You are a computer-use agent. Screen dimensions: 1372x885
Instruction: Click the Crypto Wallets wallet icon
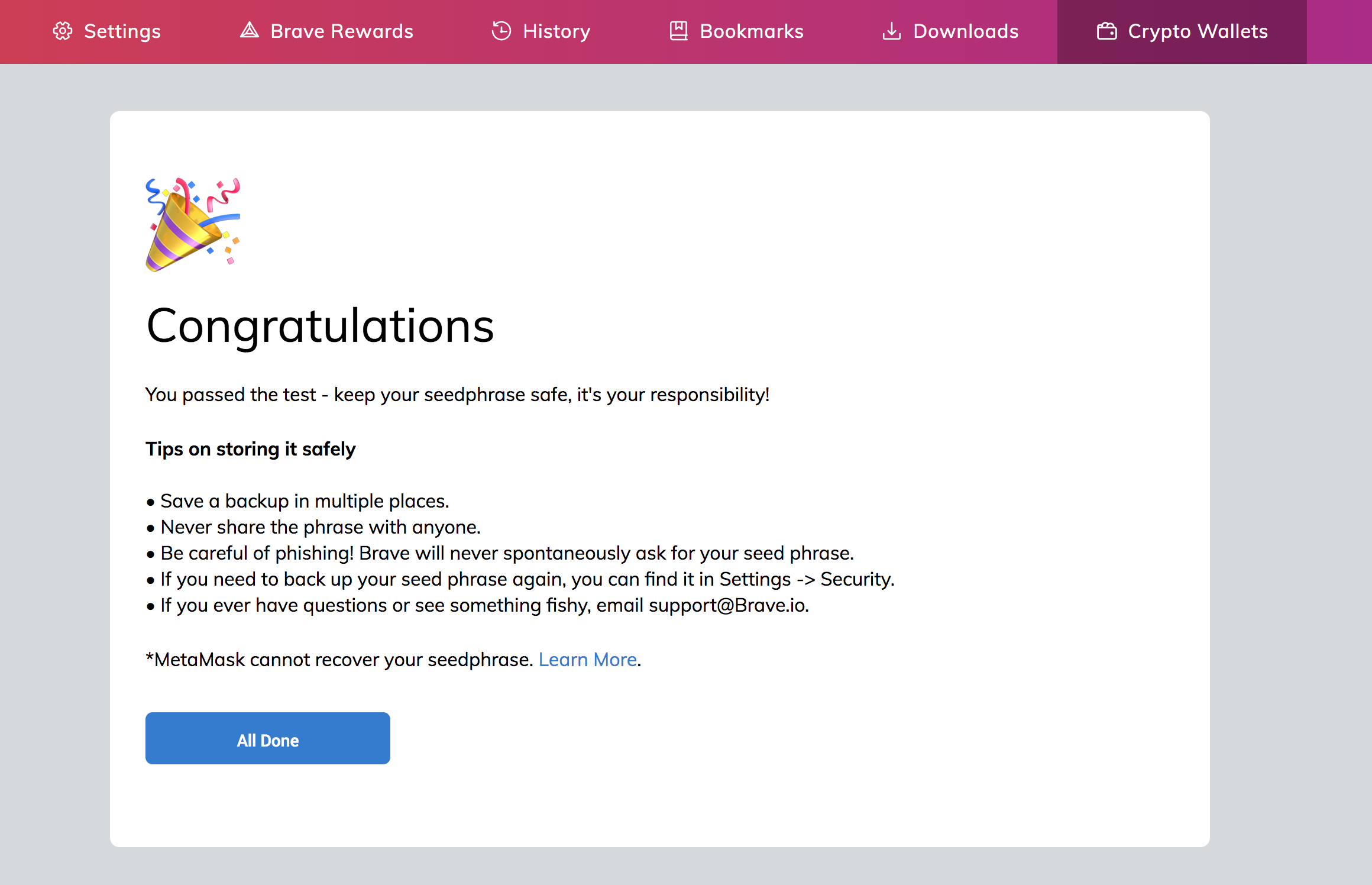coord(1106,31)
